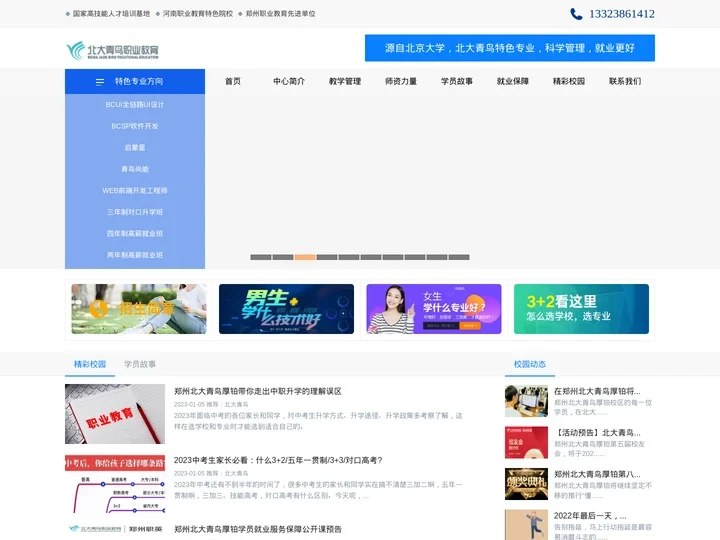
Task: Click the 北大青鸟职业教育 logo
Action: (112, 50)
